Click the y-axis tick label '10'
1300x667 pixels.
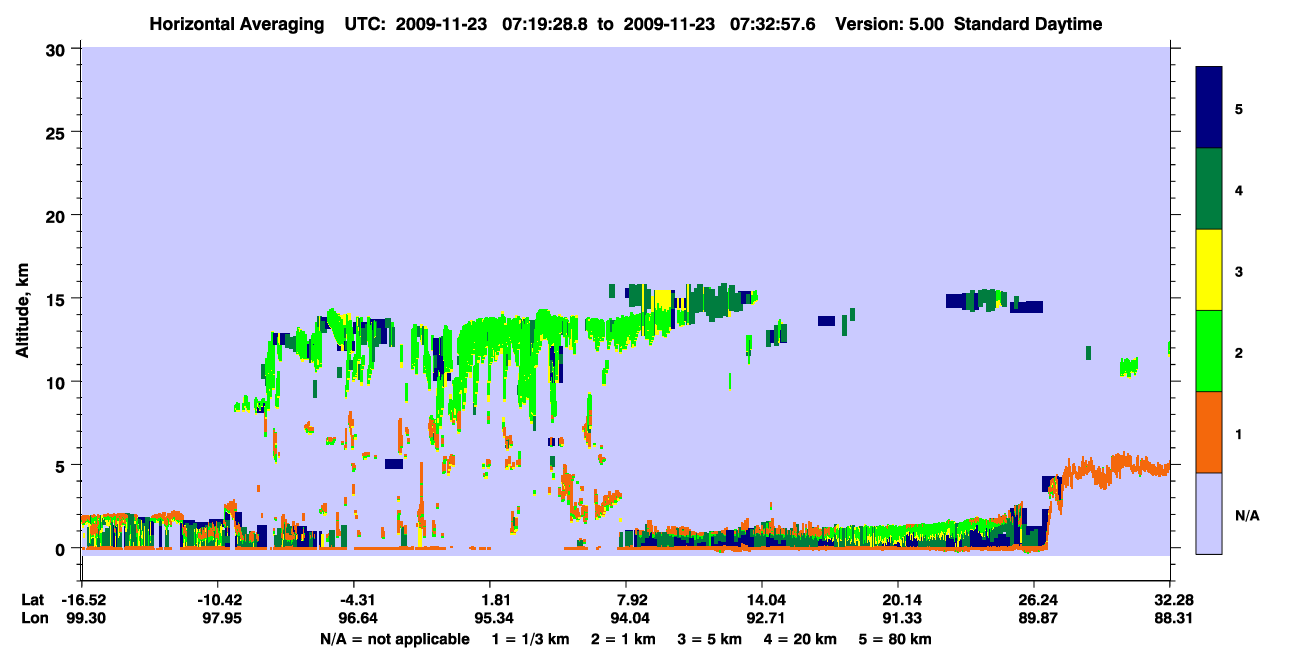click(58, 382)
